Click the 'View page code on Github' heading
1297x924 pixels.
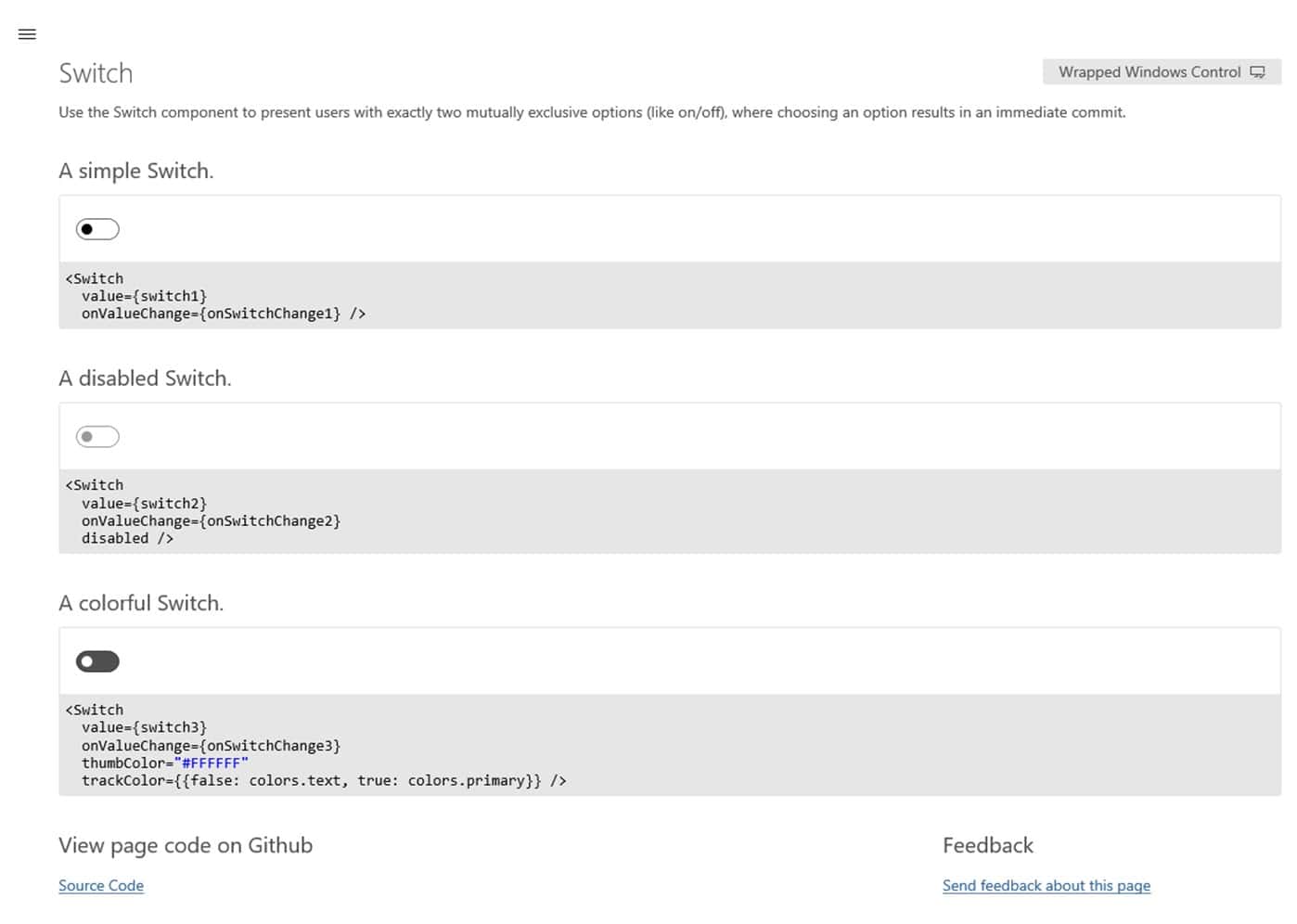point(186,845)
